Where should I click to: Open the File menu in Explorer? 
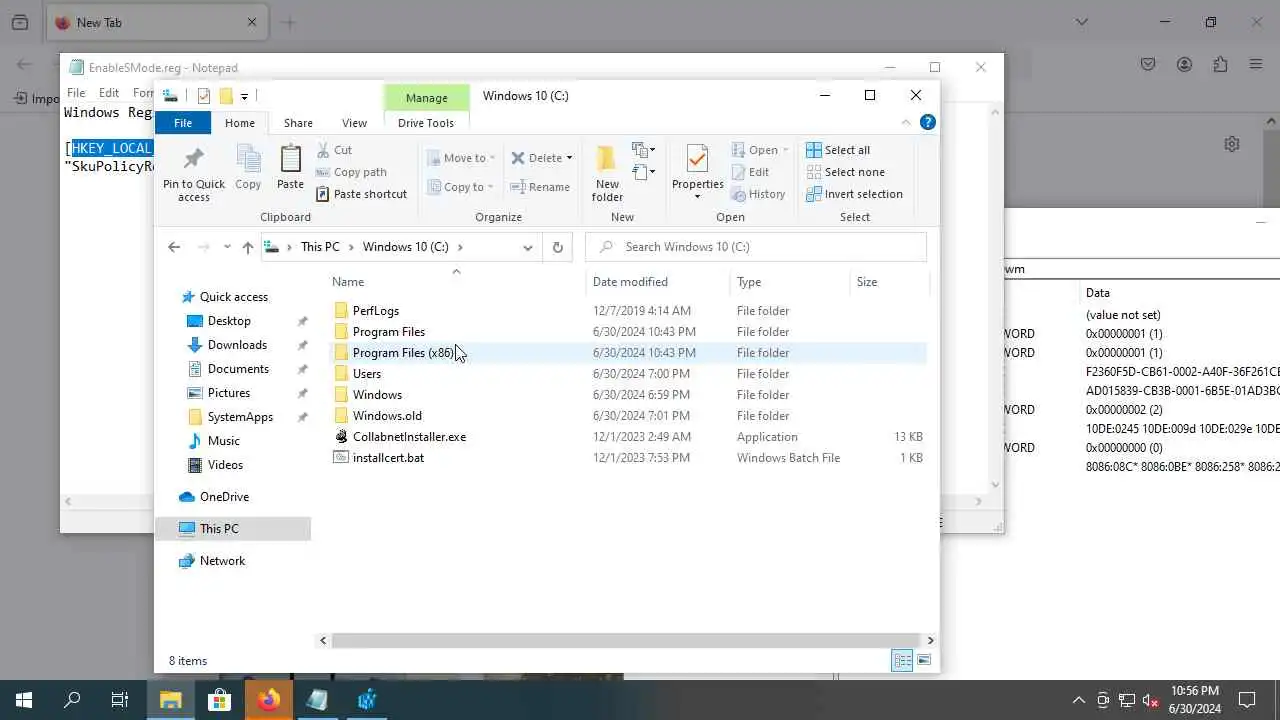point(183,123)
